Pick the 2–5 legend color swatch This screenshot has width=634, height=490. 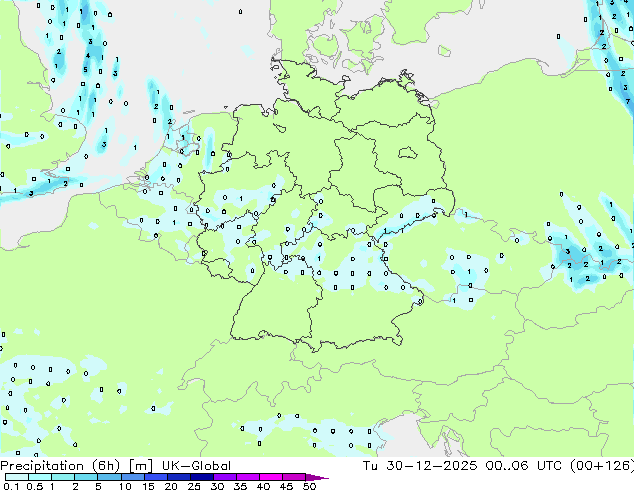tap(86, 477)
